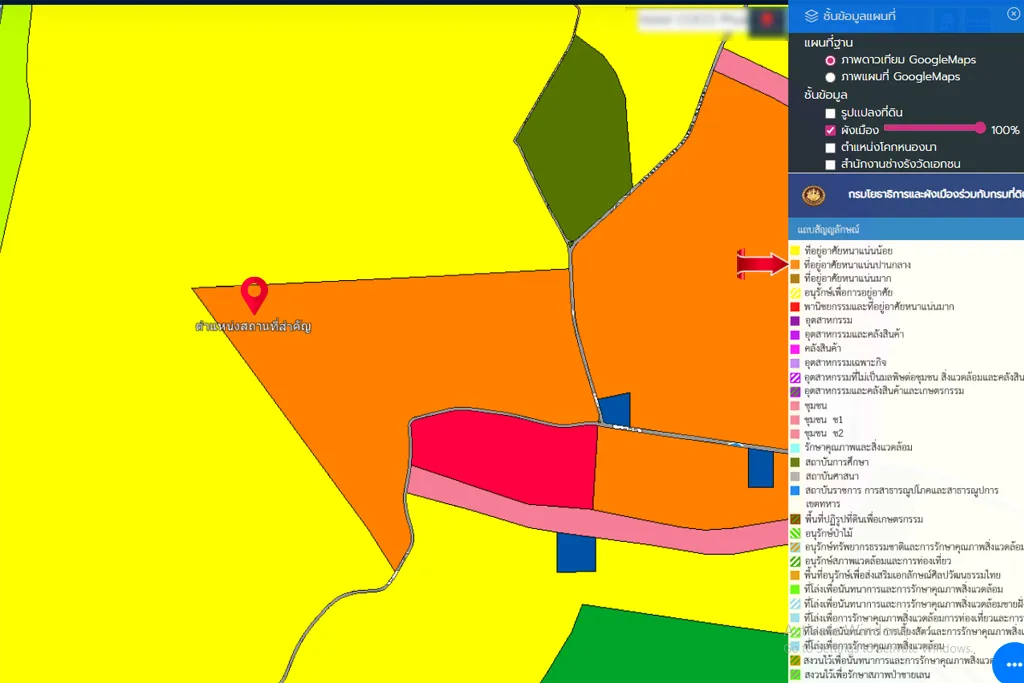Select ภาพแผนที่ GoogleMaps base map
1024x683 pixels.
830,77
